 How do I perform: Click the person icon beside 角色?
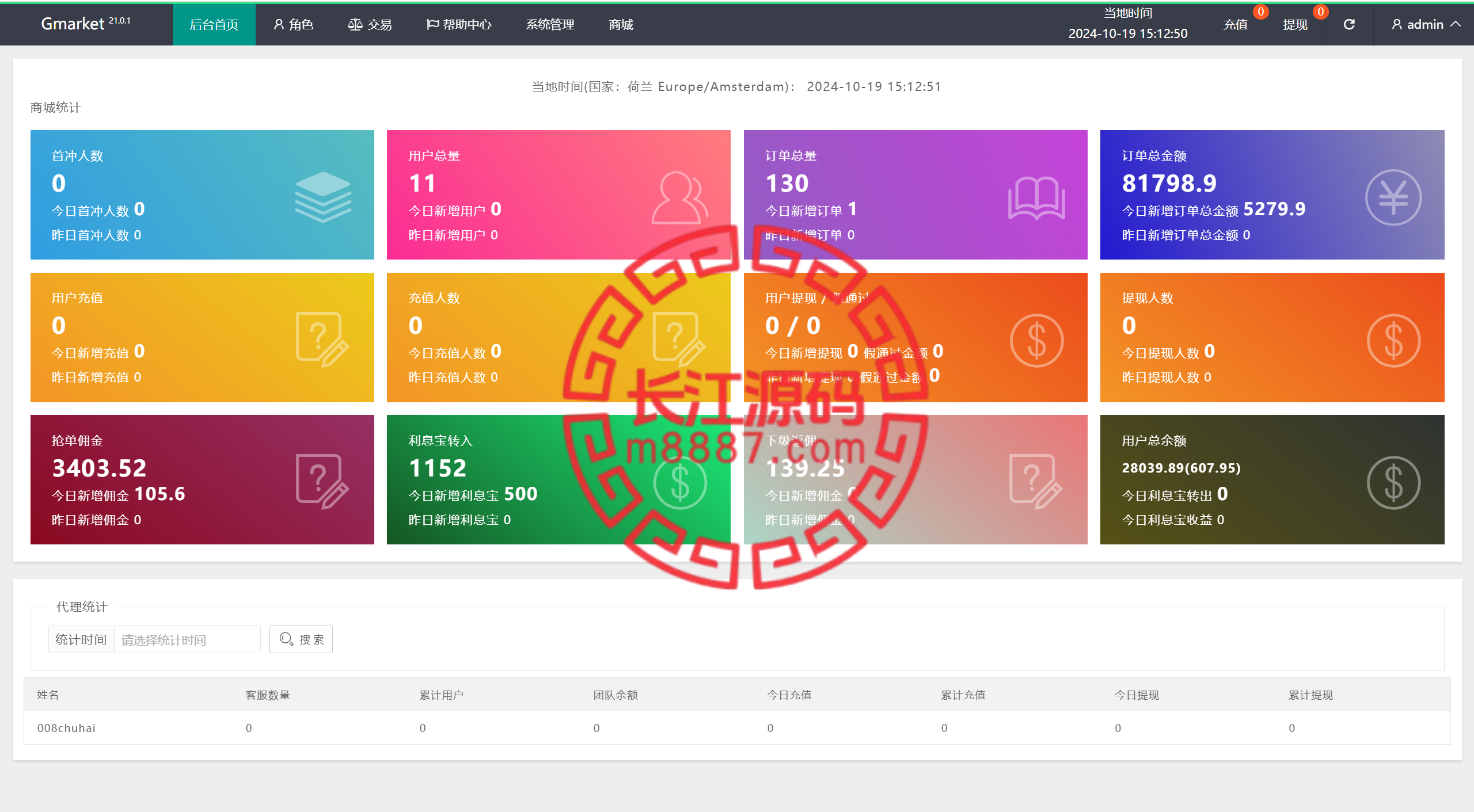point(279,24)
